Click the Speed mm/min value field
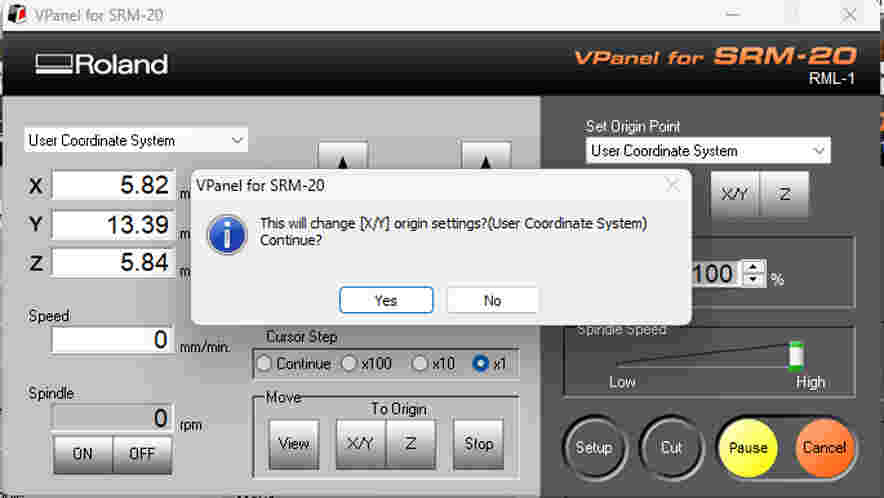 pyautogui.click(x=112, y=340)
